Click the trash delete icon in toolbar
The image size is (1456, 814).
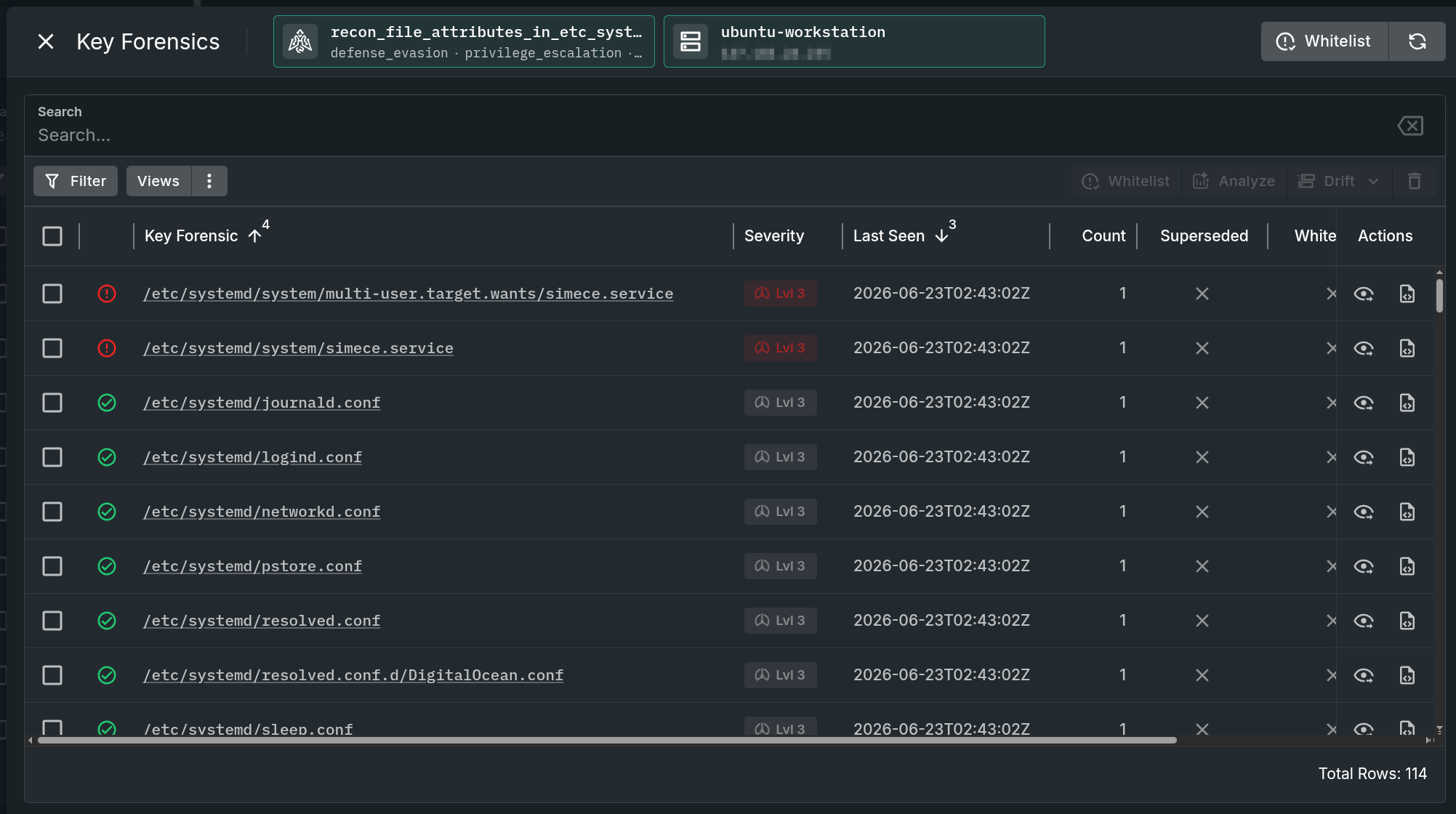(1414, 181)
